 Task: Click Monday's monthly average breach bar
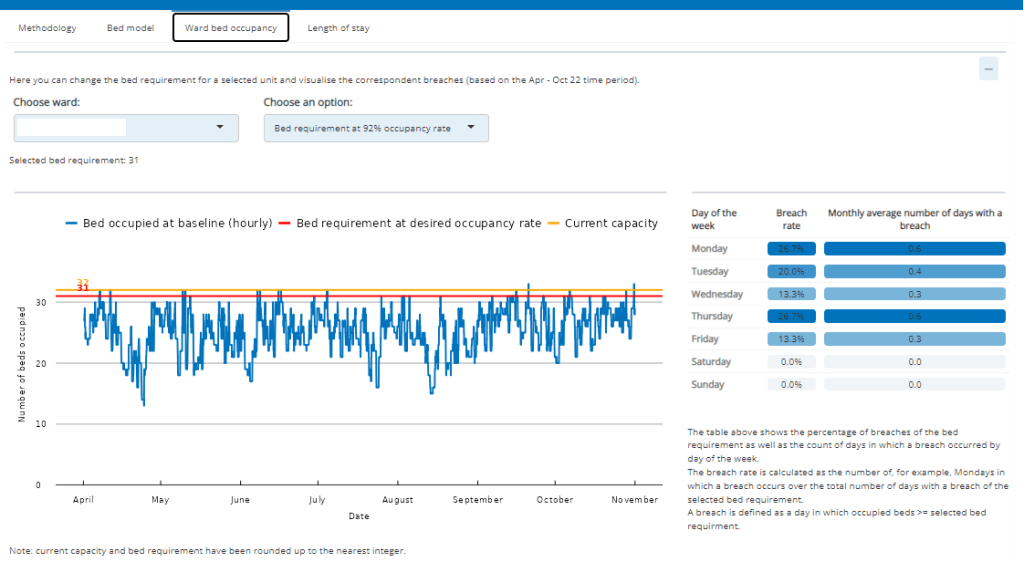[x=915, y=249]
